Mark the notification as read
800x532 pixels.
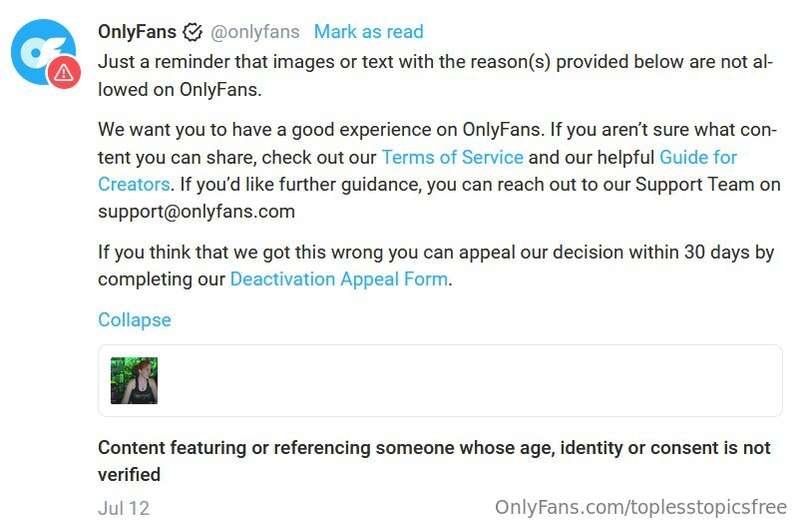(x=368, y=32)
